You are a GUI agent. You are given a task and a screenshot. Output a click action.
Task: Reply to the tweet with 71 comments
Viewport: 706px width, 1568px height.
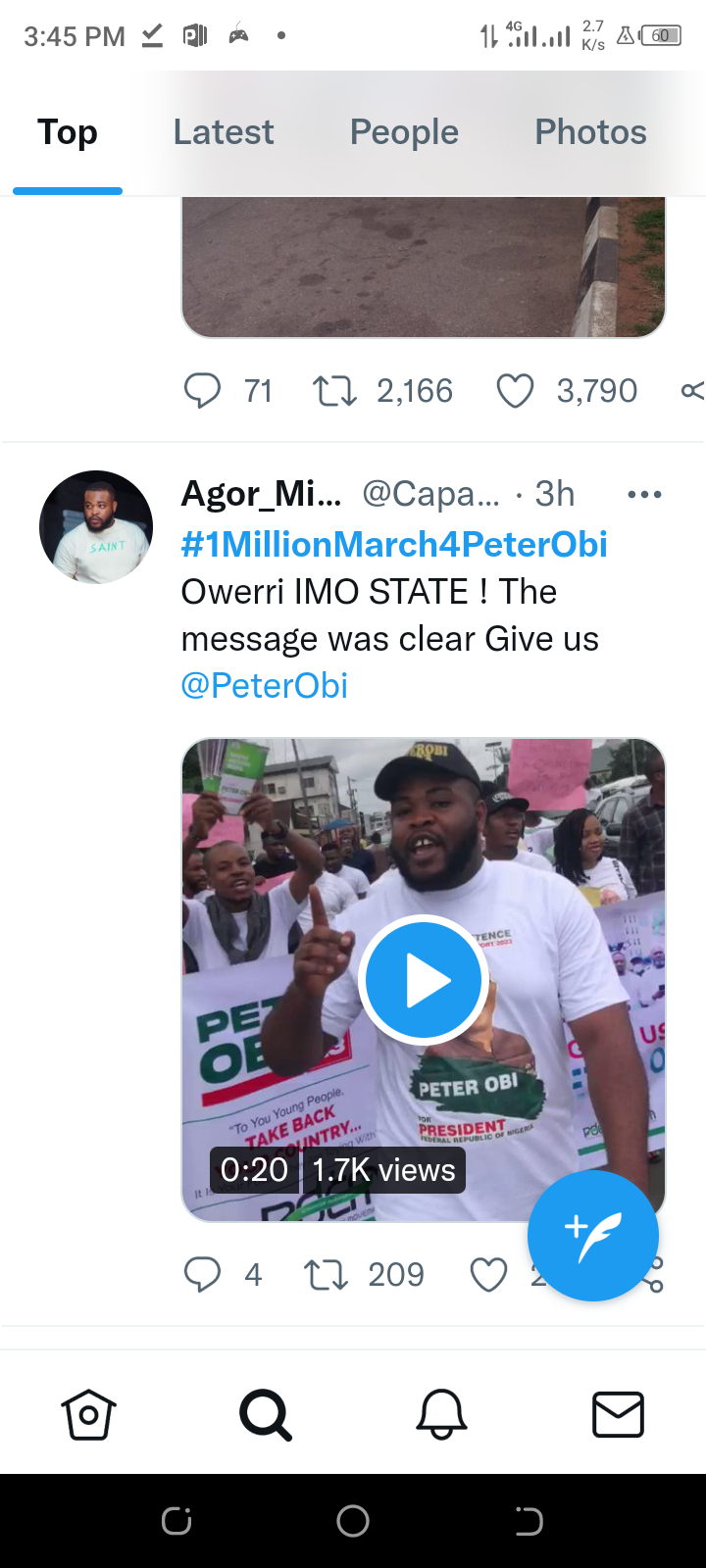[x=203, y=390]
